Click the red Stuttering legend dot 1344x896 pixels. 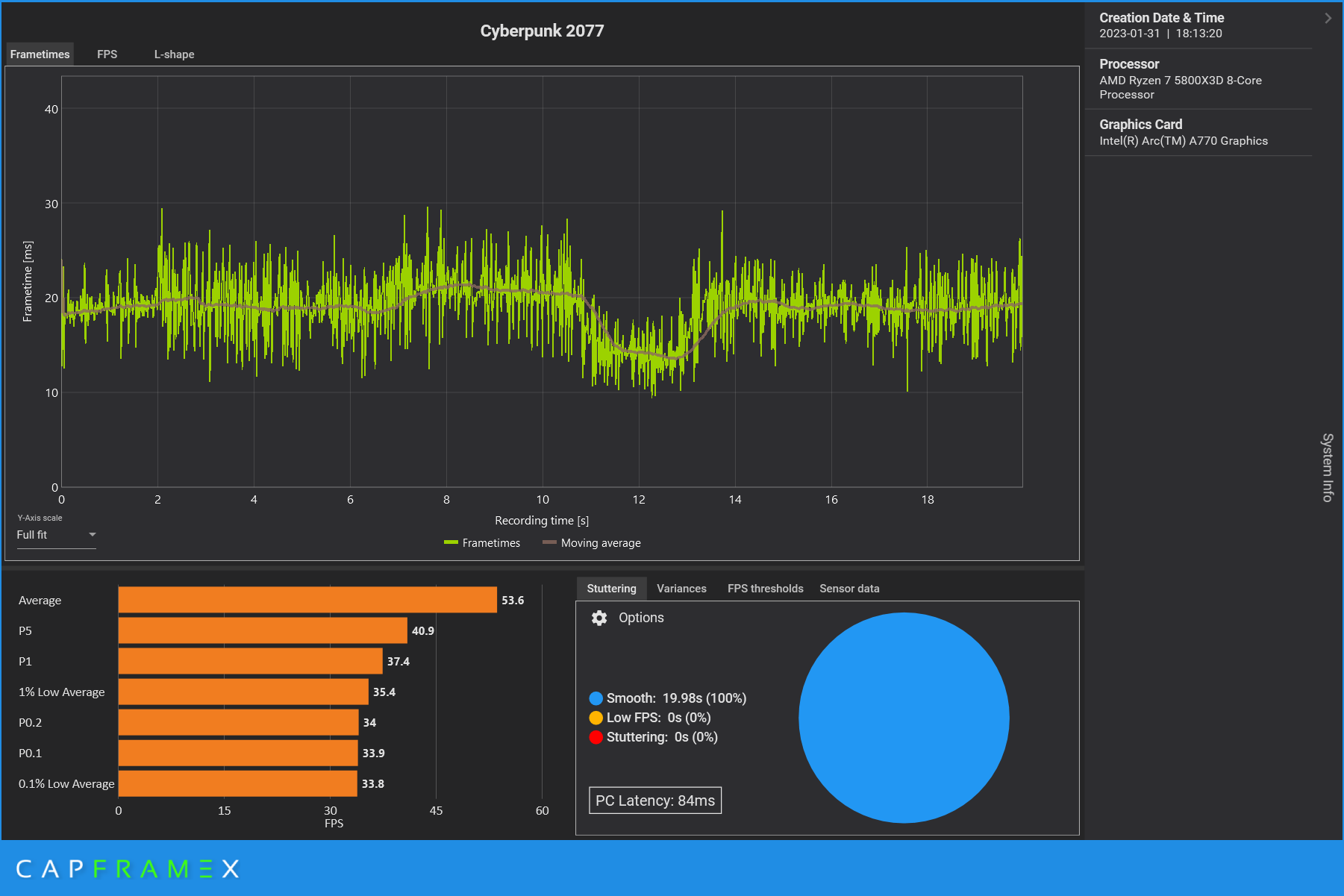pos(596,737)
